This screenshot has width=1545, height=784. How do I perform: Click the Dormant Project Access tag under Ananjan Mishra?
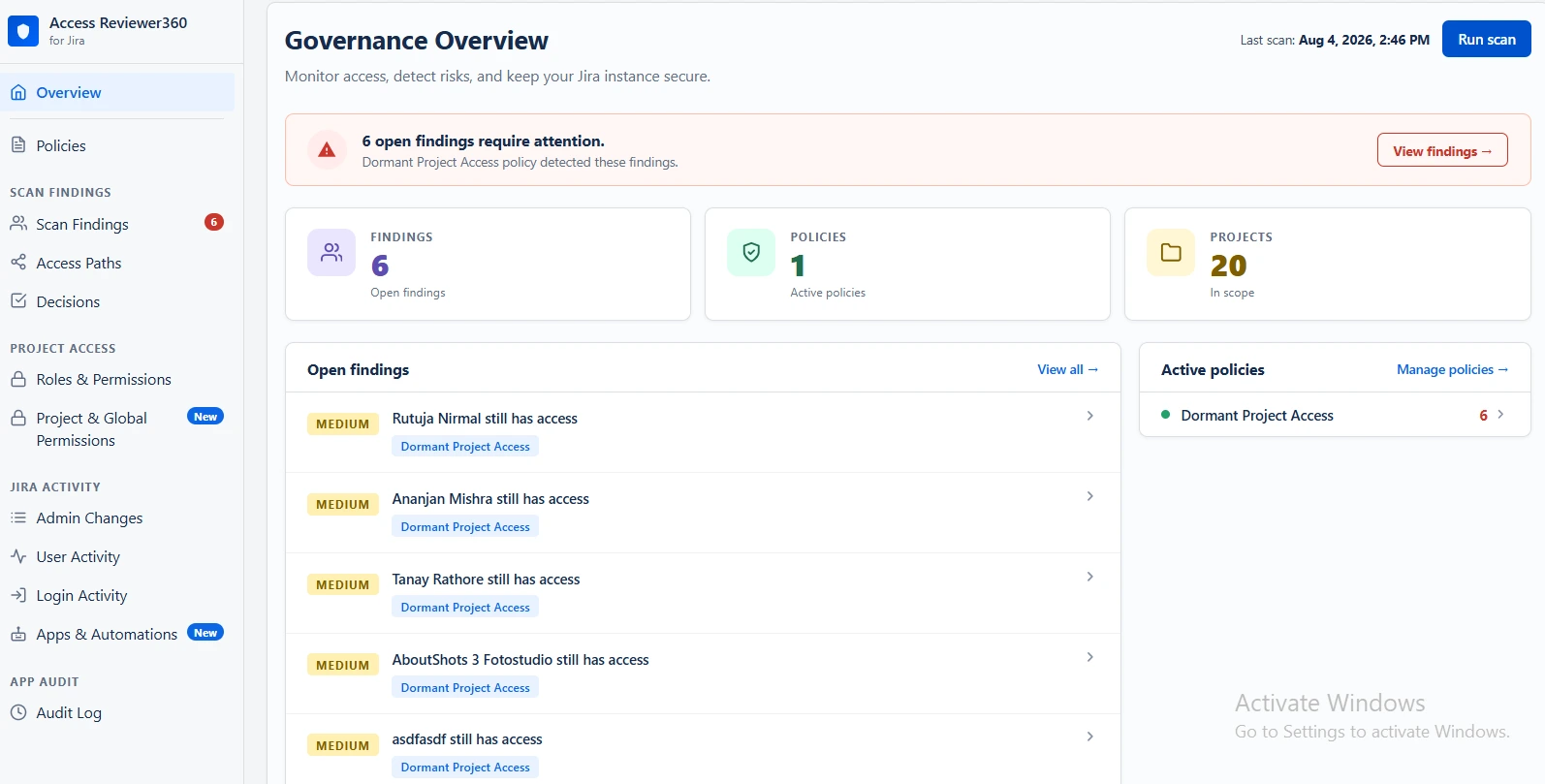465,527
